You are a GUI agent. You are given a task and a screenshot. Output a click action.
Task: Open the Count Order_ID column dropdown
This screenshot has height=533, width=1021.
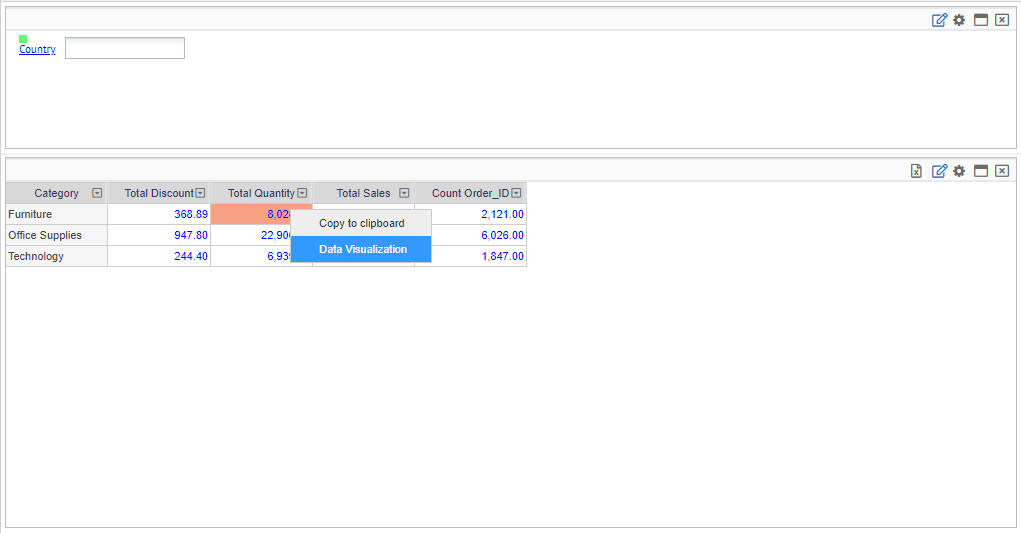click(516, 193)
